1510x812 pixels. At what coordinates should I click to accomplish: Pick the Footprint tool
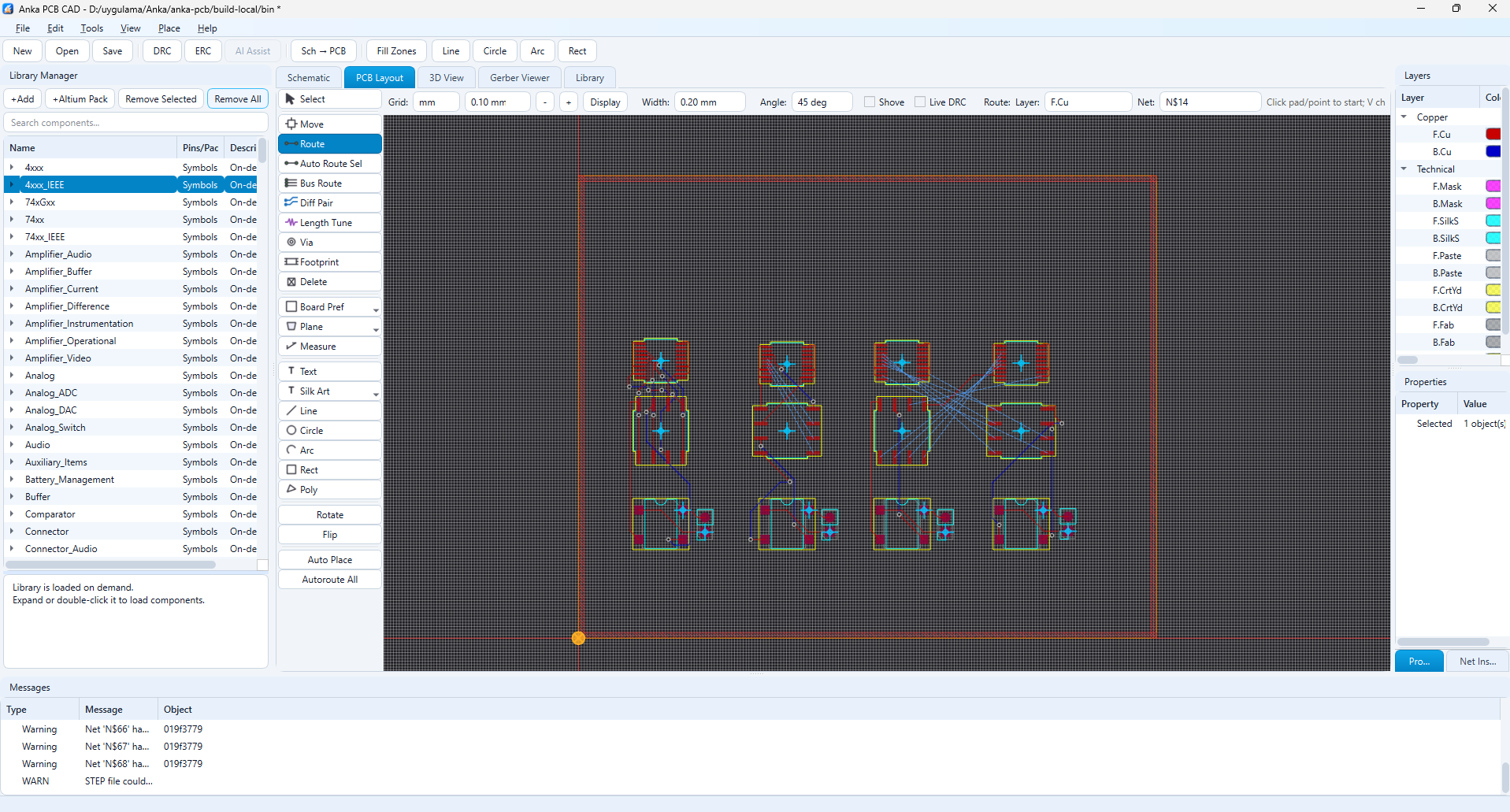pos(329,262)
